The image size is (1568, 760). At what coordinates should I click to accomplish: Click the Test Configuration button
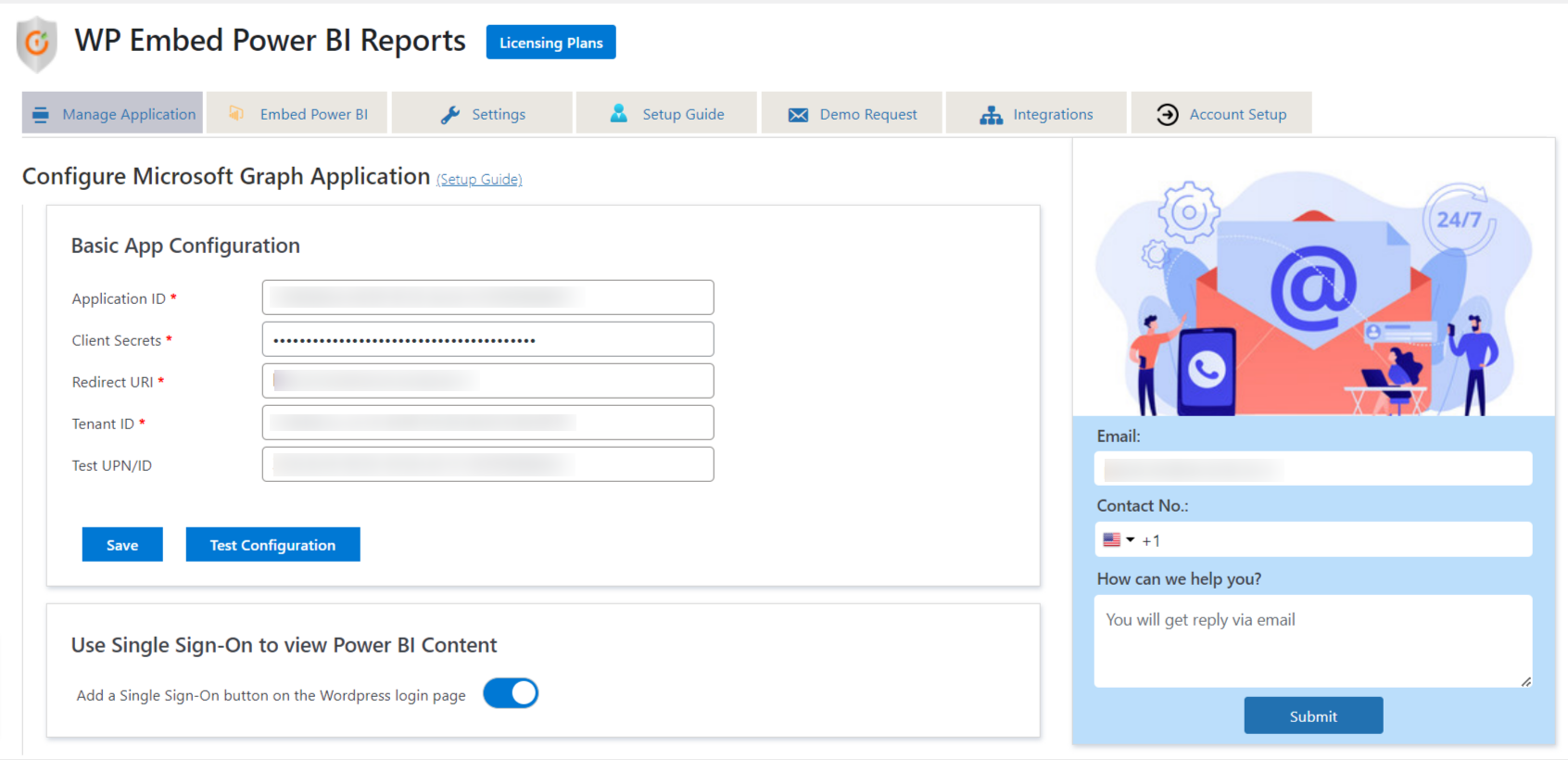pos(272,545)
